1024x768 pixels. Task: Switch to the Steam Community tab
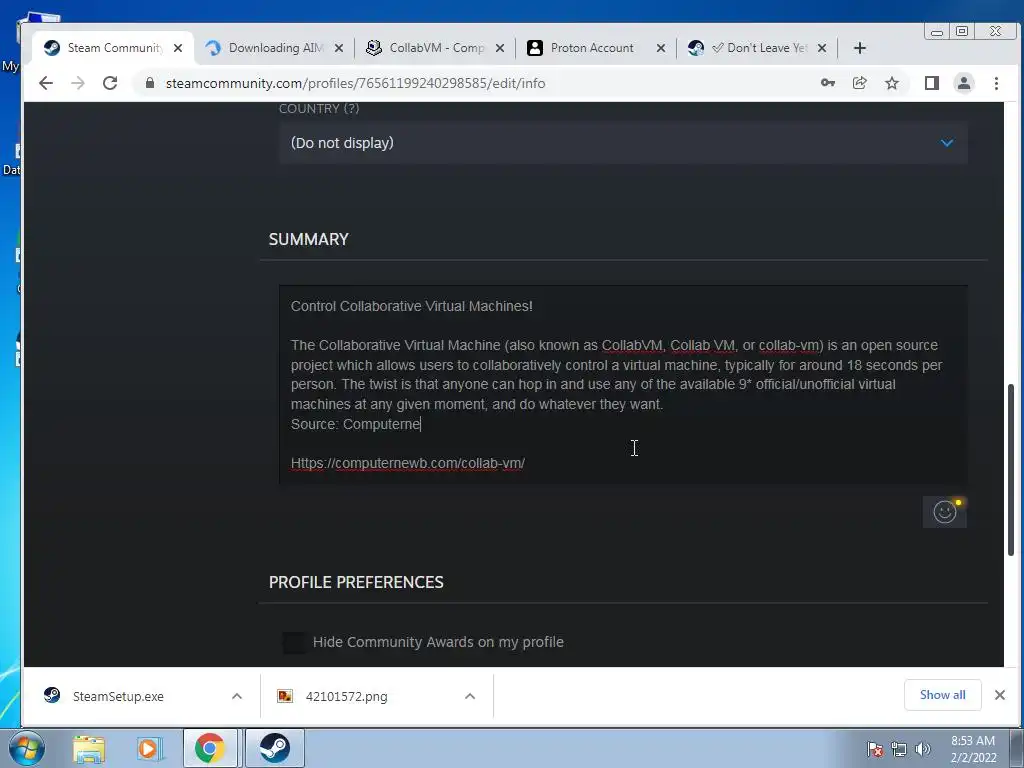point(114,48)
